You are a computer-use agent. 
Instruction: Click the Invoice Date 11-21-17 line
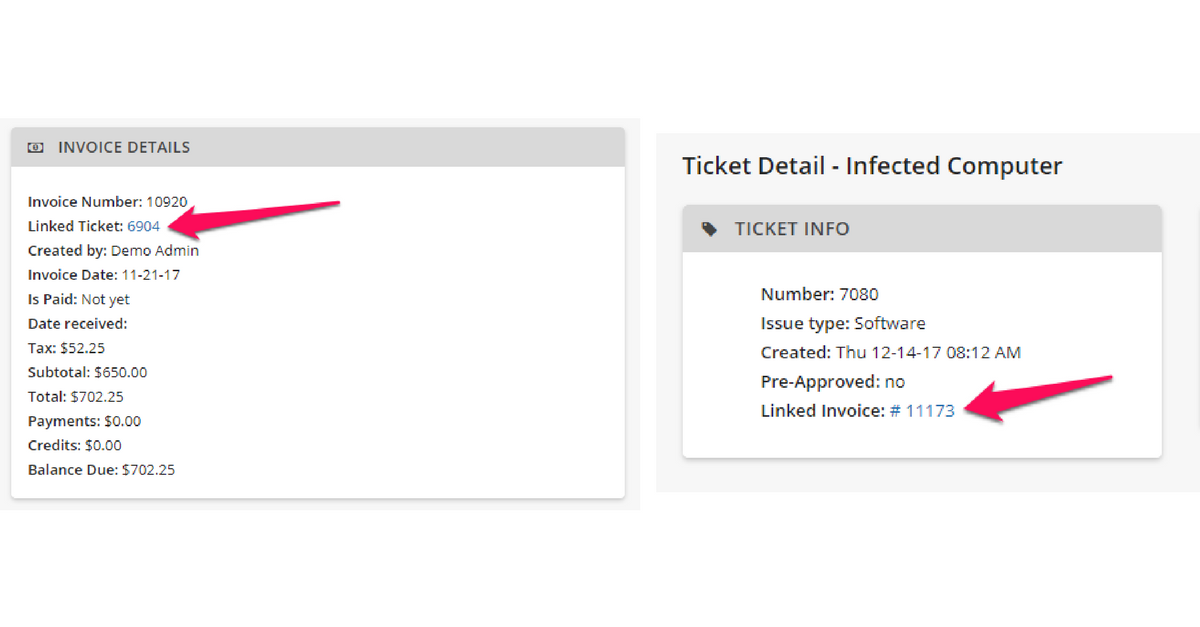(104, 274)
